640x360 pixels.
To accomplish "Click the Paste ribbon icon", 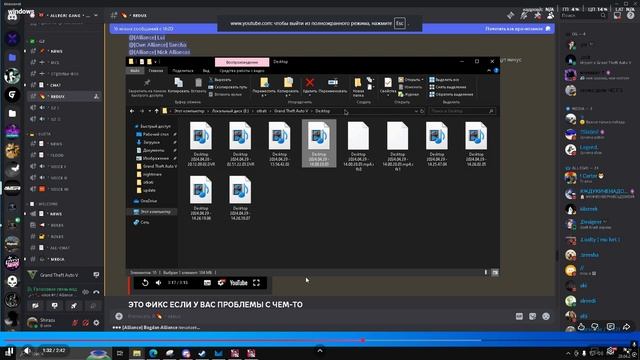I will (x=198, y=82).
